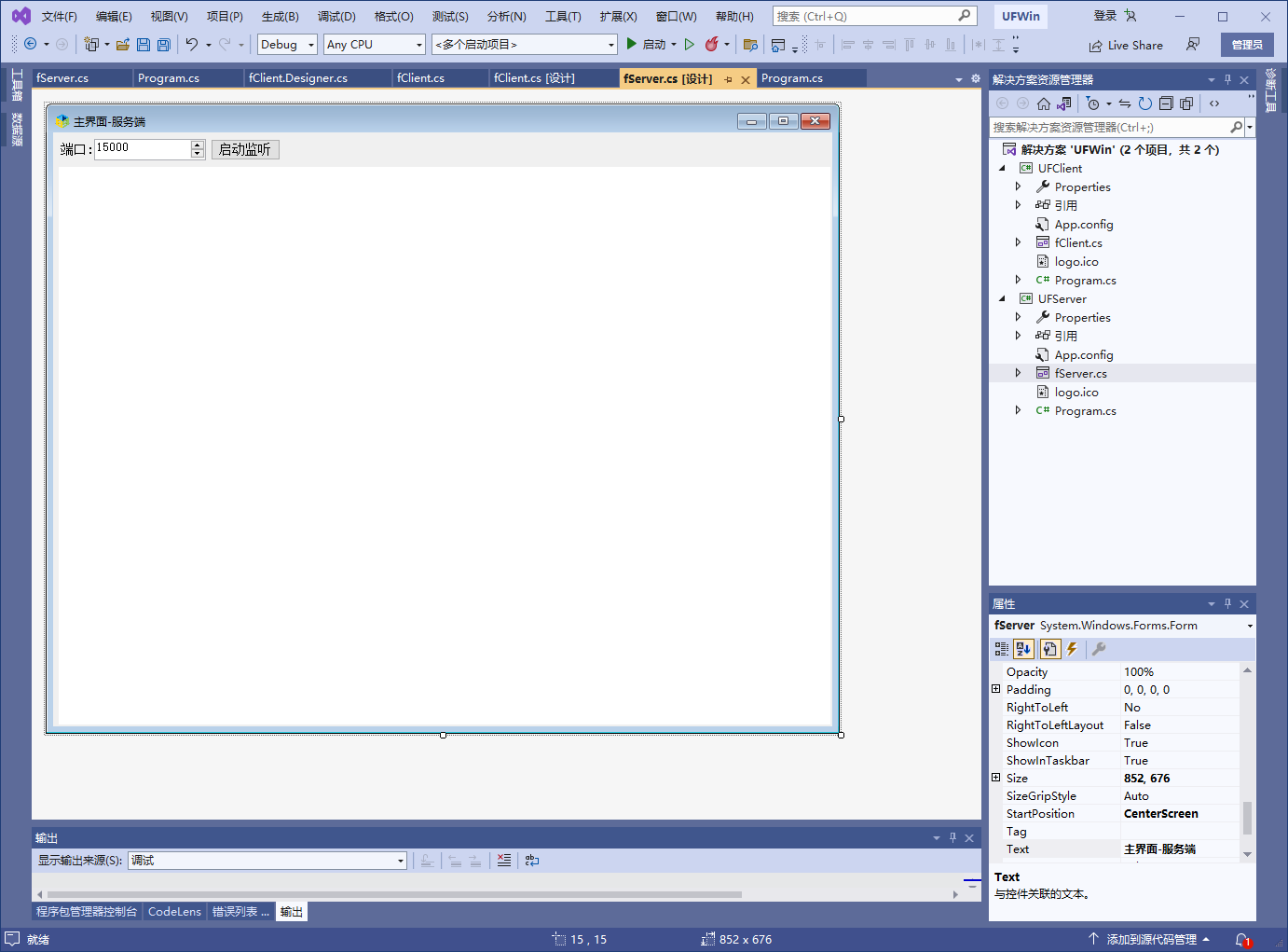Click the Save All icon
The width and height of the screenshot is (1288, 952).
(164, 44)
